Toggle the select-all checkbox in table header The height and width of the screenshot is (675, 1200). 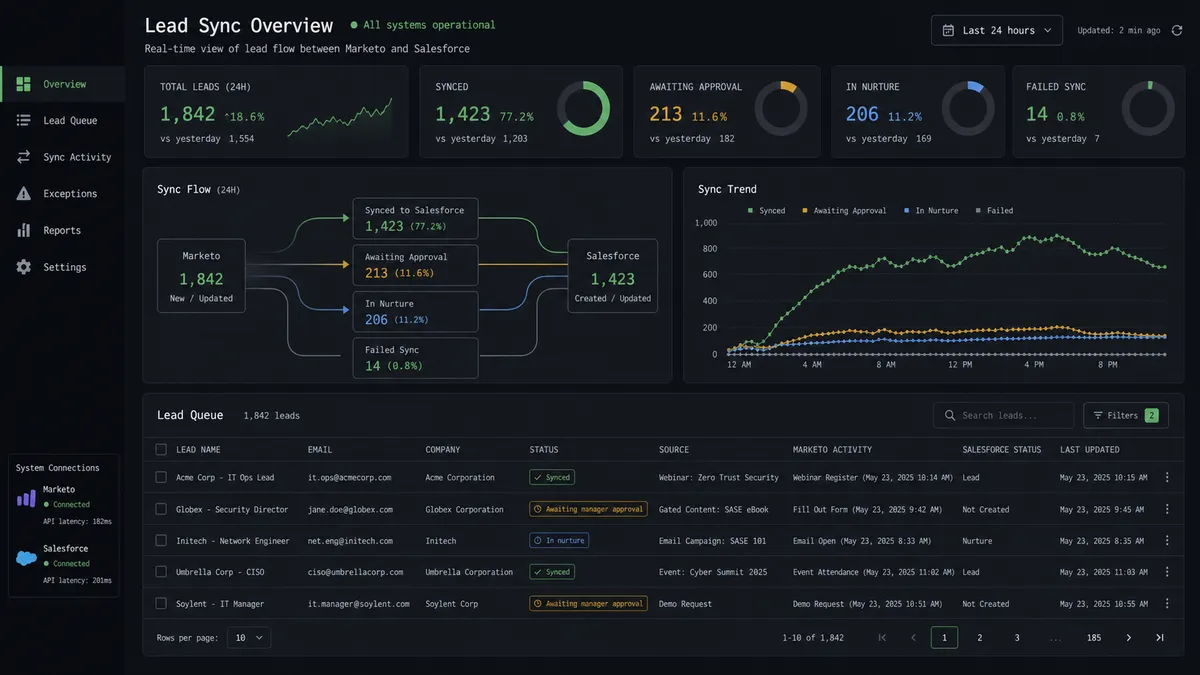[x=161, y=450]
